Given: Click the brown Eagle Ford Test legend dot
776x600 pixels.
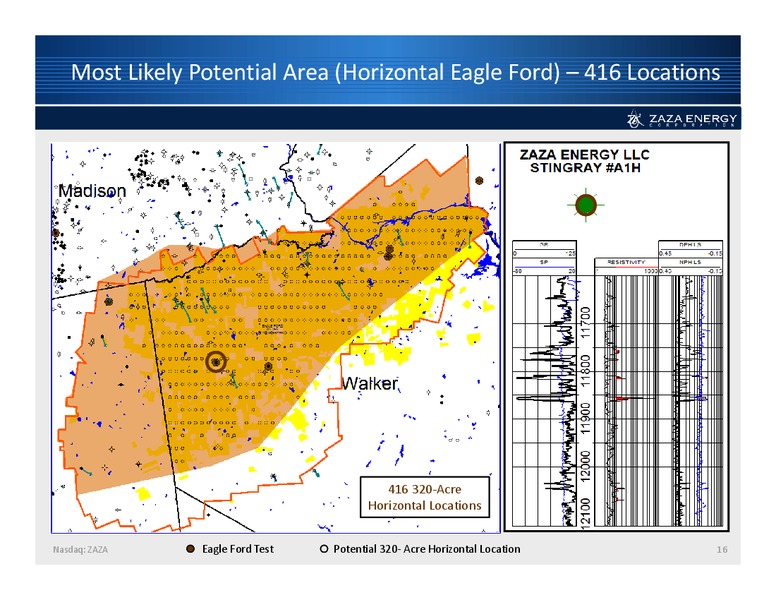Looking at the screenshot, I should click(190, 549).
